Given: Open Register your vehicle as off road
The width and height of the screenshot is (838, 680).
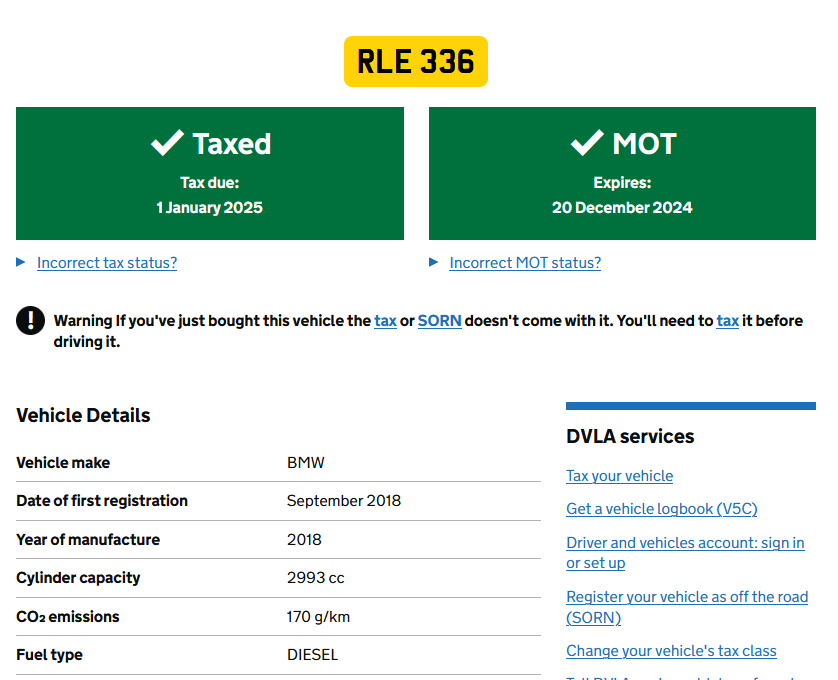Looking at the screenshot, I should click(x=686, y=597).
